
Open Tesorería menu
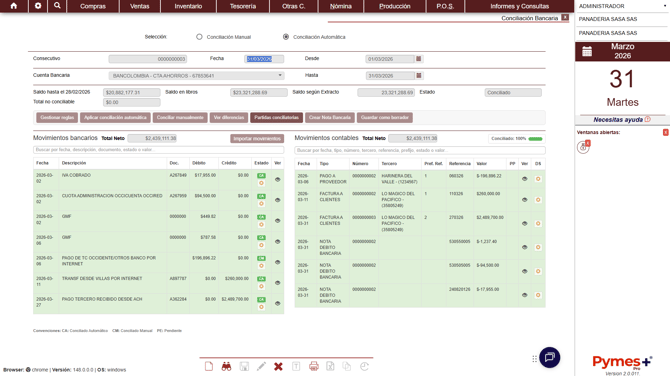(x=243, y=6)
